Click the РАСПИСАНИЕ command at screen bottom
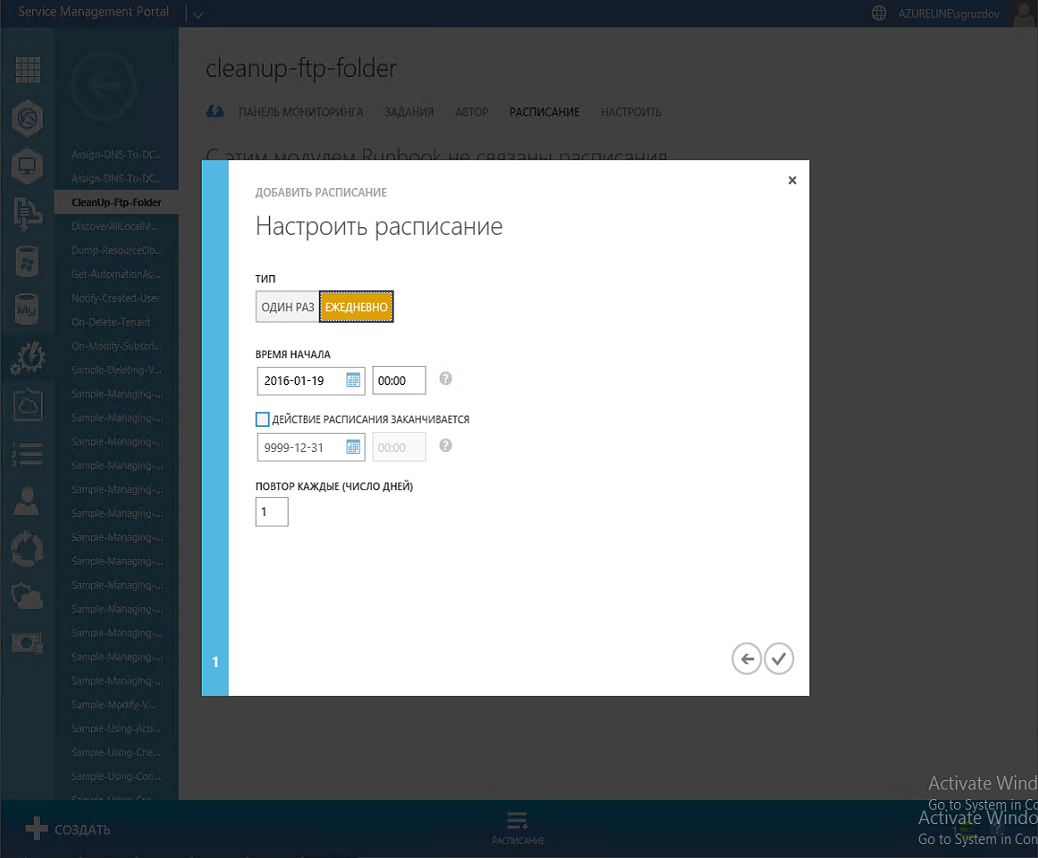1038x858 pixels. (x=517, y=828)
